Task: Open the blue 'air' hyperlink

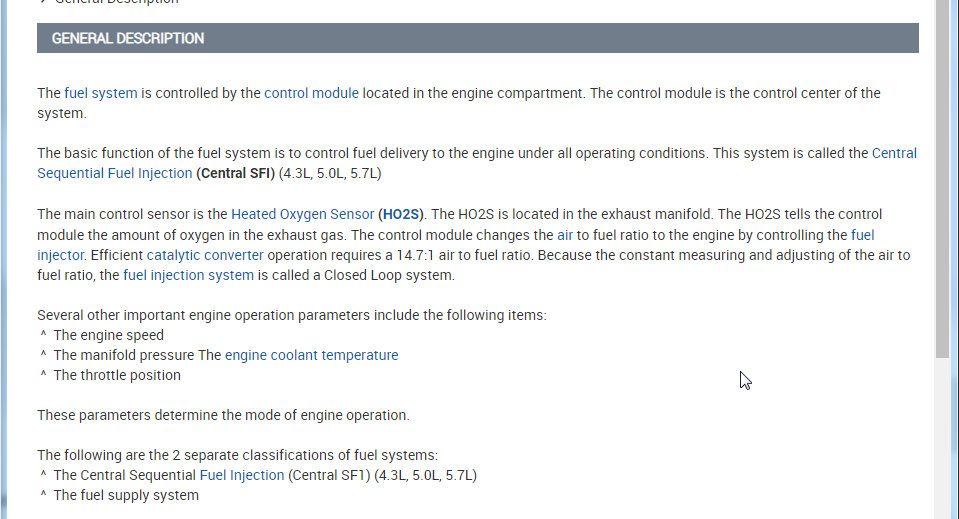Action: [564, 235]
